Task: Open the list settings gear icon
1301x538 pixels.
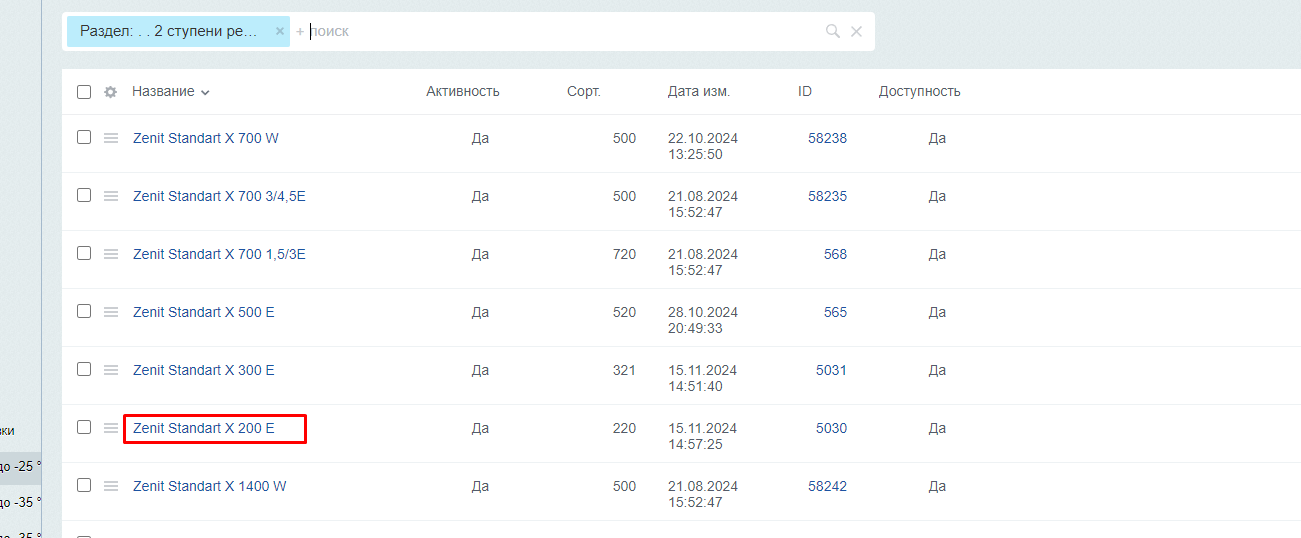Action: click(111, 92)
